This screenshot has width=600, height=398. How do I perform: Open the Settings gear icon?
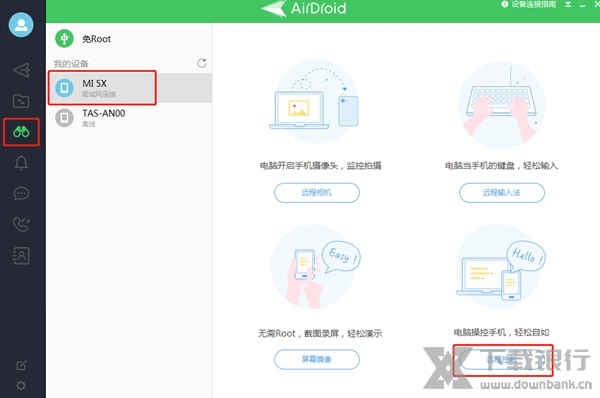point(21,385)
